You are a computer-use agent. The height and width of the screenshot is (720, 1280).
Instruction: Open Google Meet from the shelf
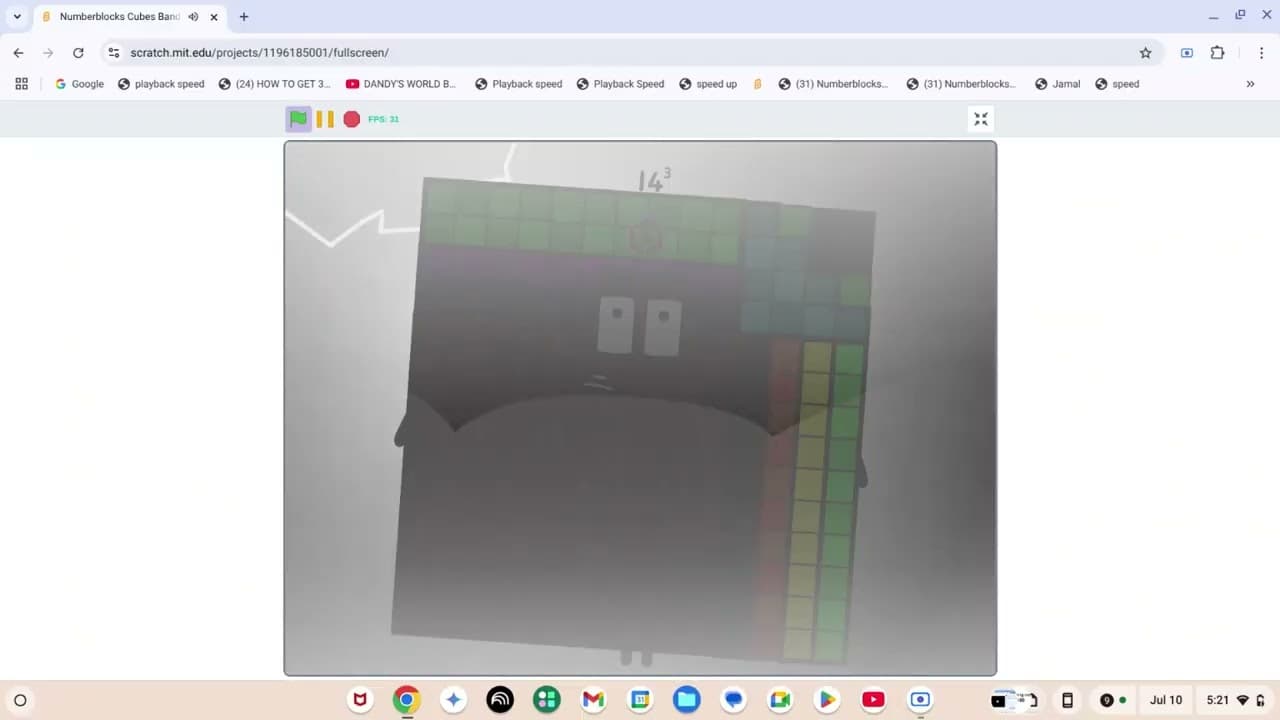tap(780, 700)
